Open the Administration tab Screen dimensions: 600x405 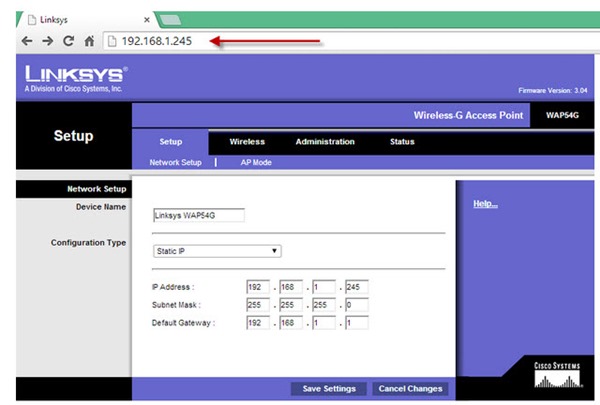tap(325, 142)
